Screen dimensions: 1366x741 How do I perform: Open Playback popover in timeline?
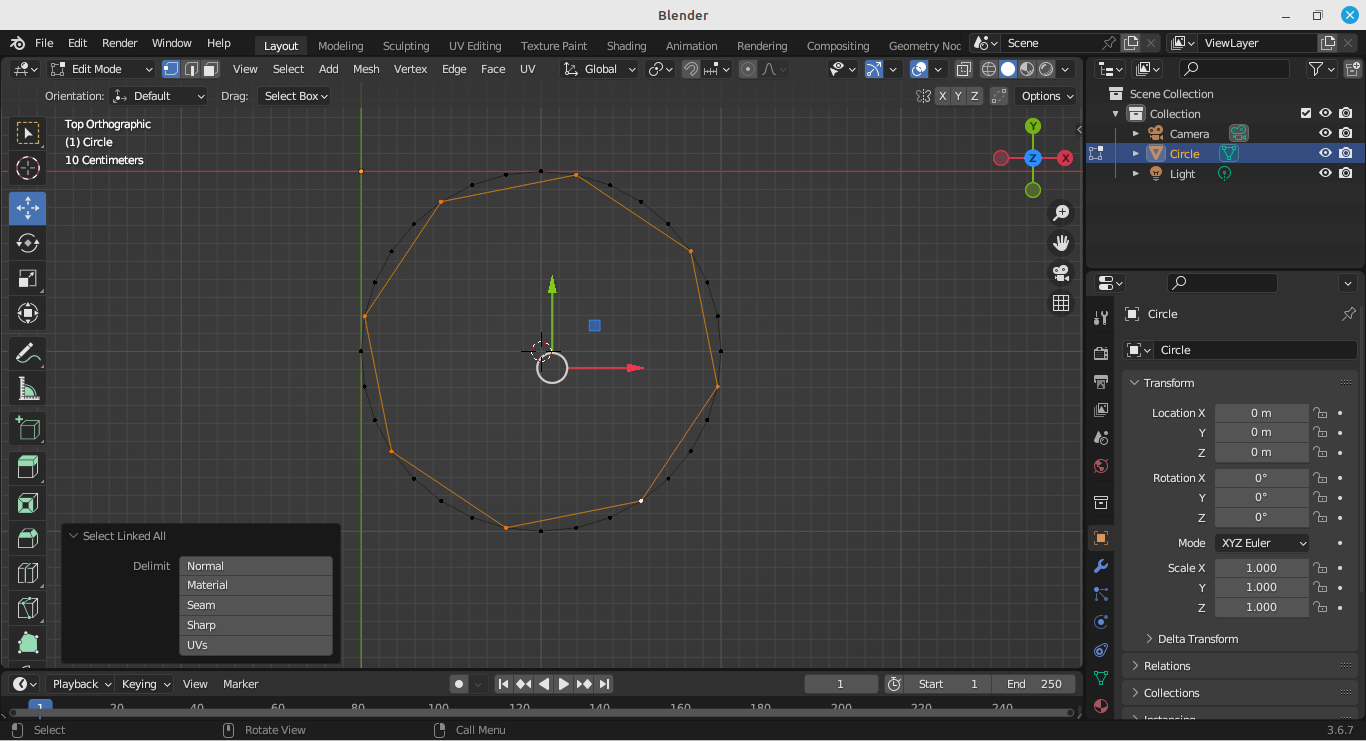82,684
